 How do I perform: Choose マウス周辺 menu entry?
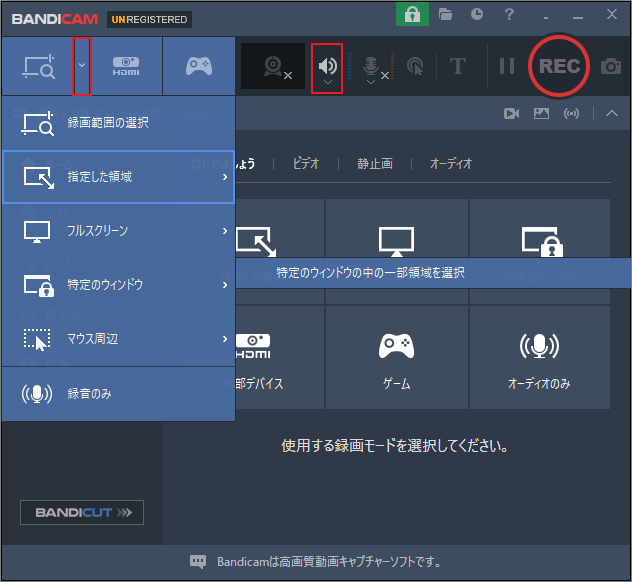(118, 339)
